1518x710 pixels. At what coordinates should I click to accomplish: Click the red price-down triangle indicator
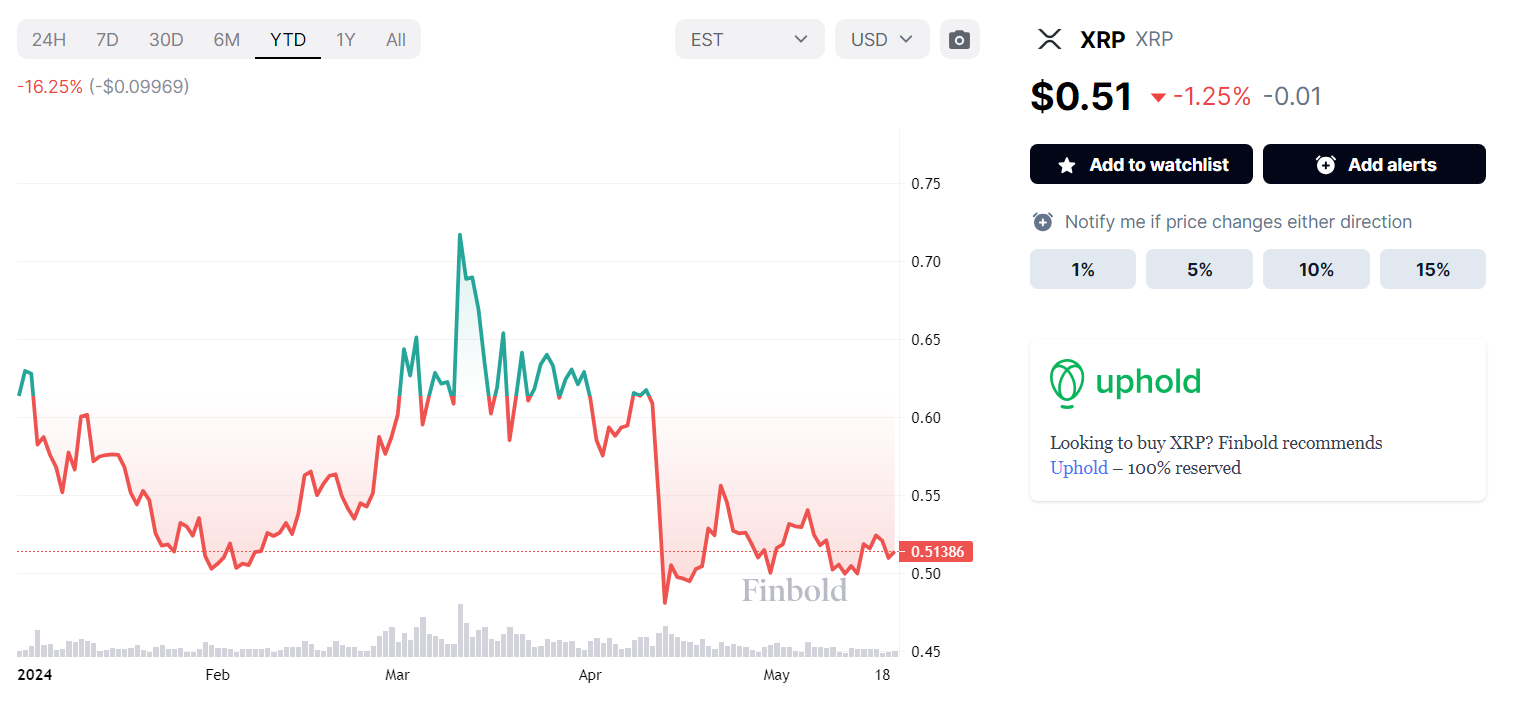point(1158,97)
